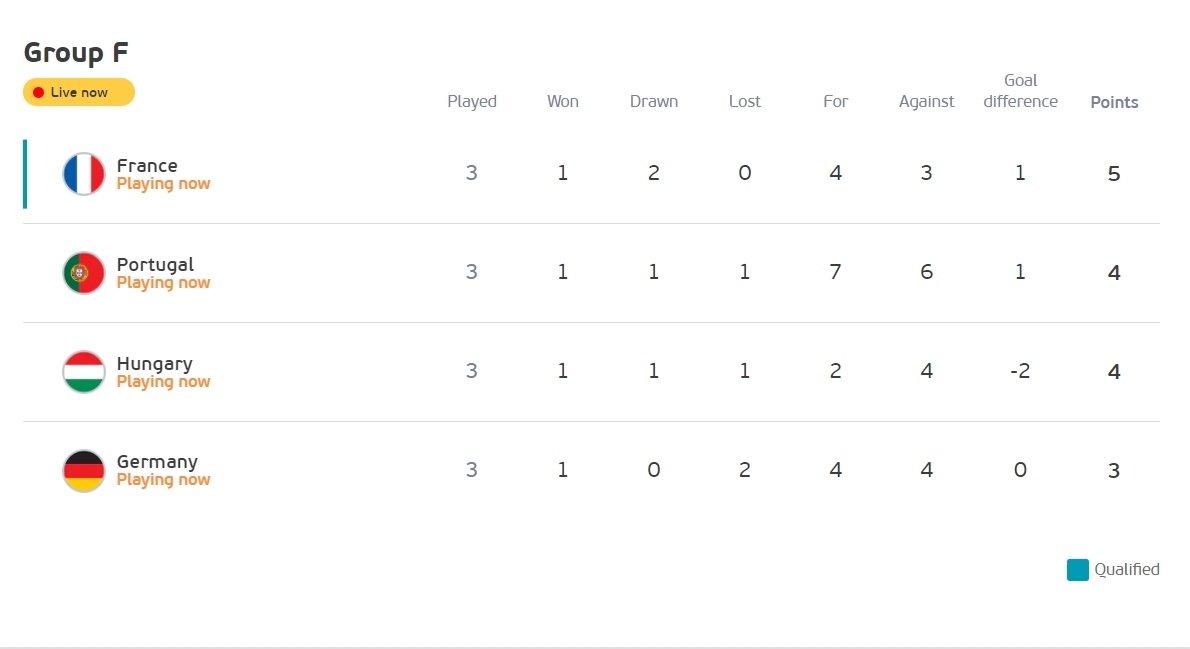Select the Played column header
Viewport: 1190px width, 649px height.
point(472,102)
